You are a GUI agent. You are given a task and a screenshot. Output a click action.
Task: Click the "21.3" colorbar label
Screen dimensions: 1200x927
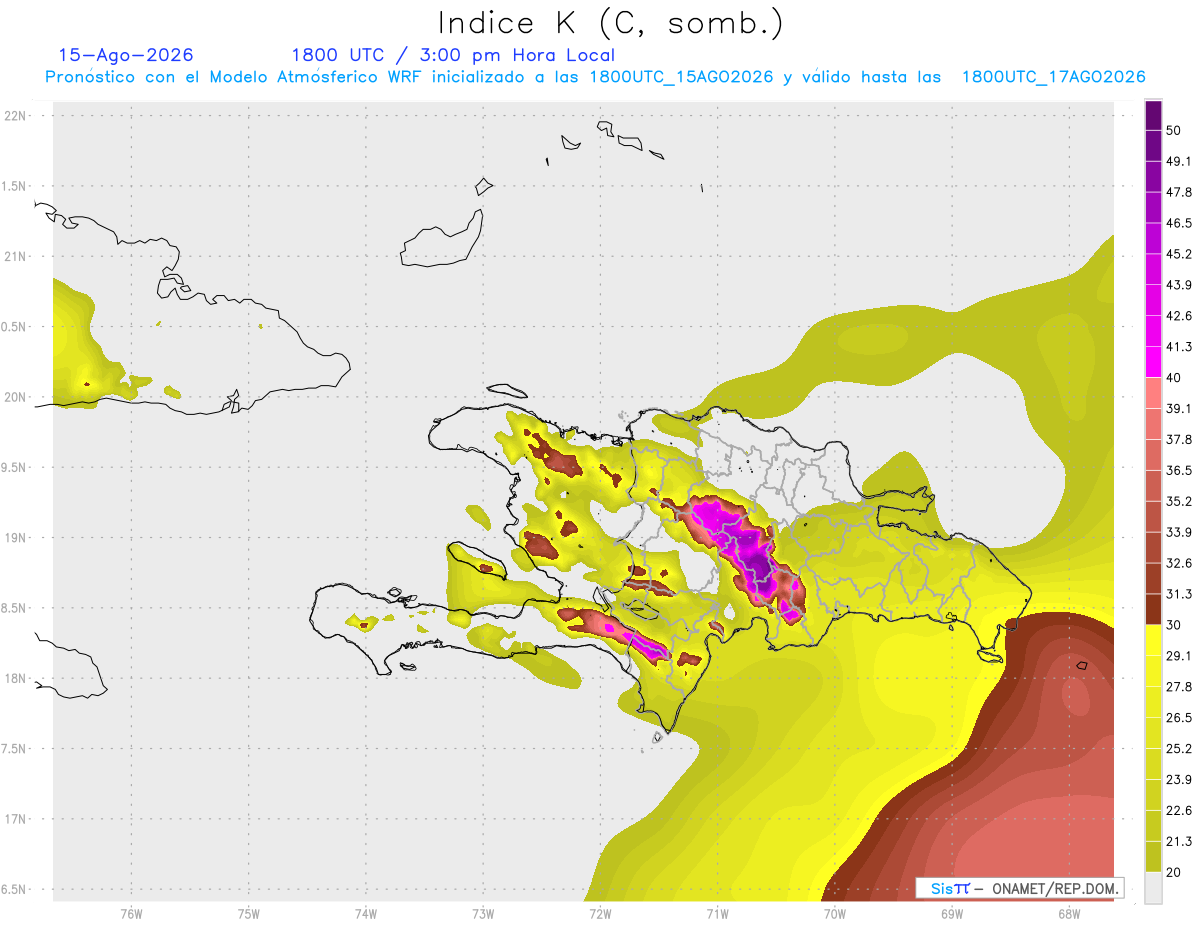tap(1179, 842)
